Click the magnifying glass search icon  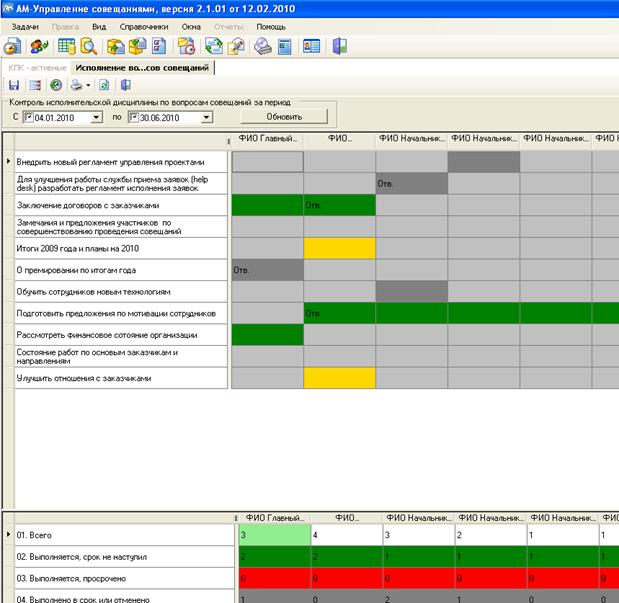[88, 46]
